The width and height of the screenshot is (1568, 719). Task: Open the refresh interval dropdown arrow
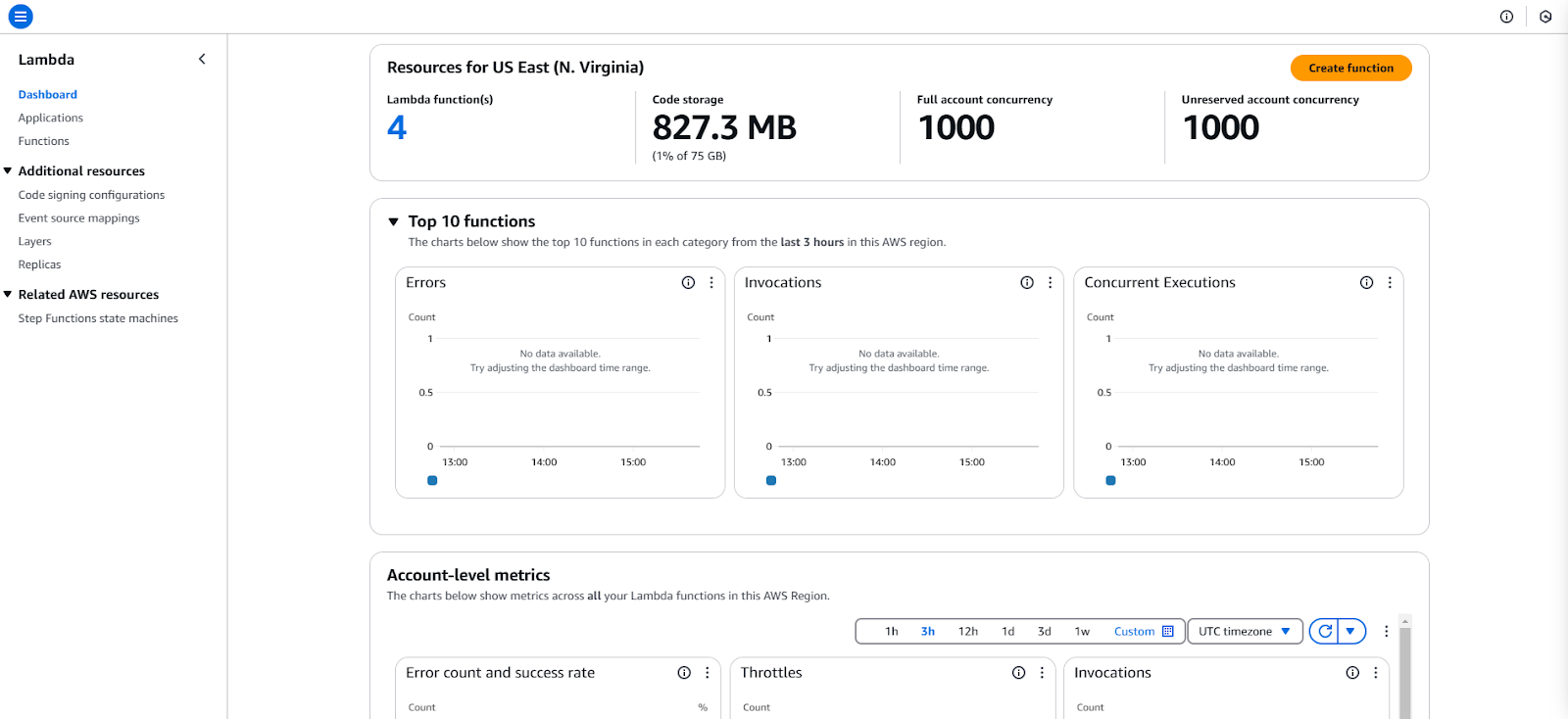tap(1350, 632)
